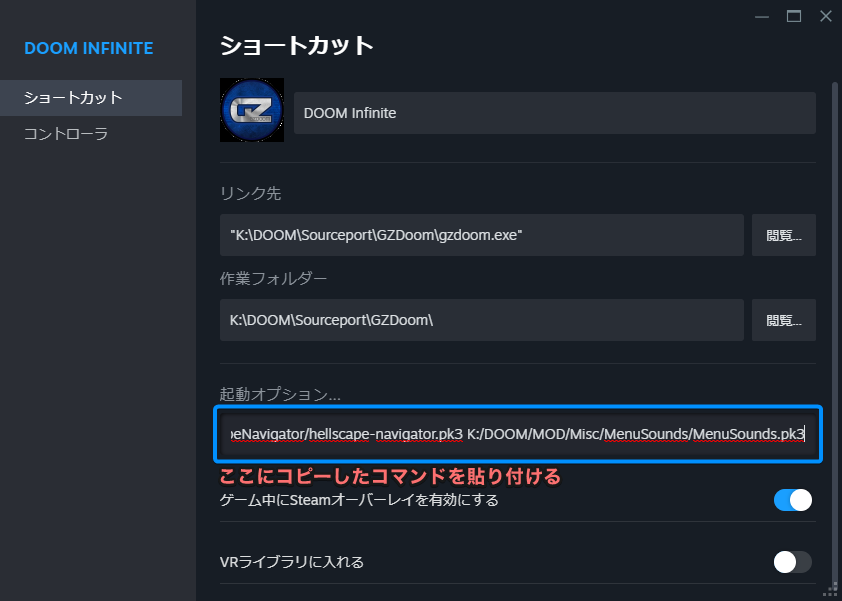Click the GZDoom shortcut icon image

[x=252, y=110]
